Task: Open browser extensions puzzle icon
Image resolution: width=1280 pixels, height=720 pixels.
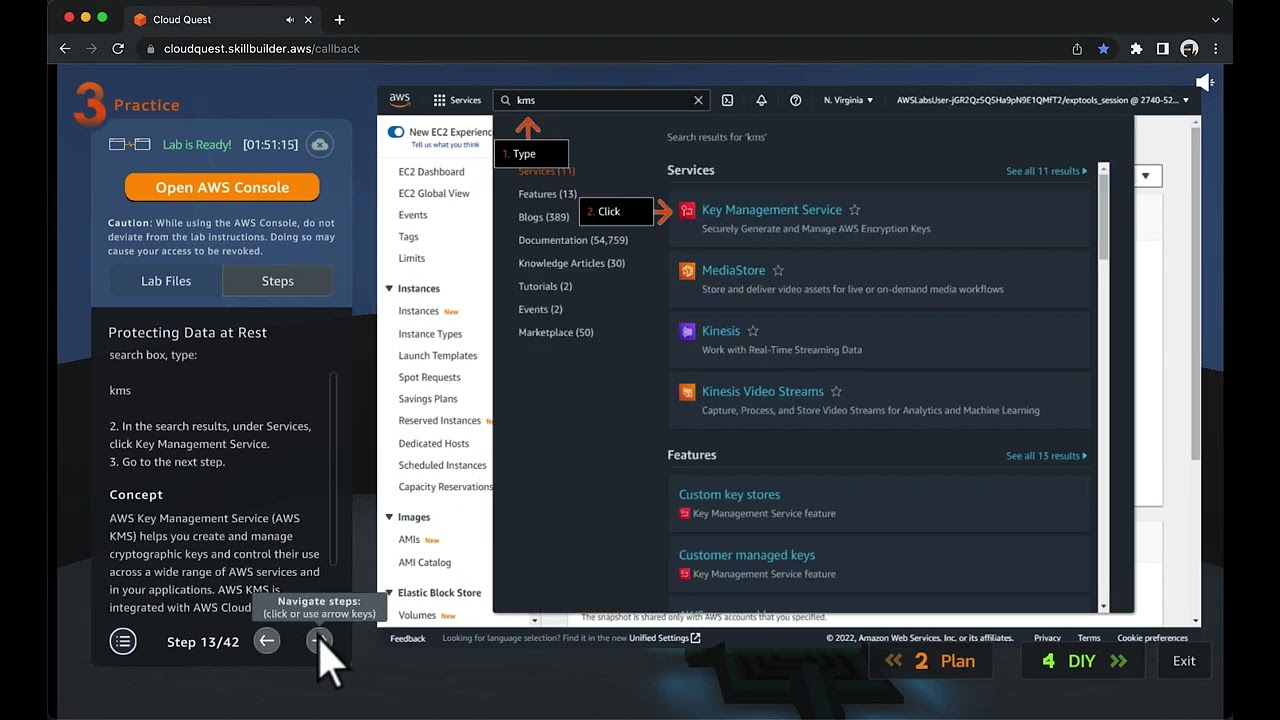Action: (x=1136, y=48)
